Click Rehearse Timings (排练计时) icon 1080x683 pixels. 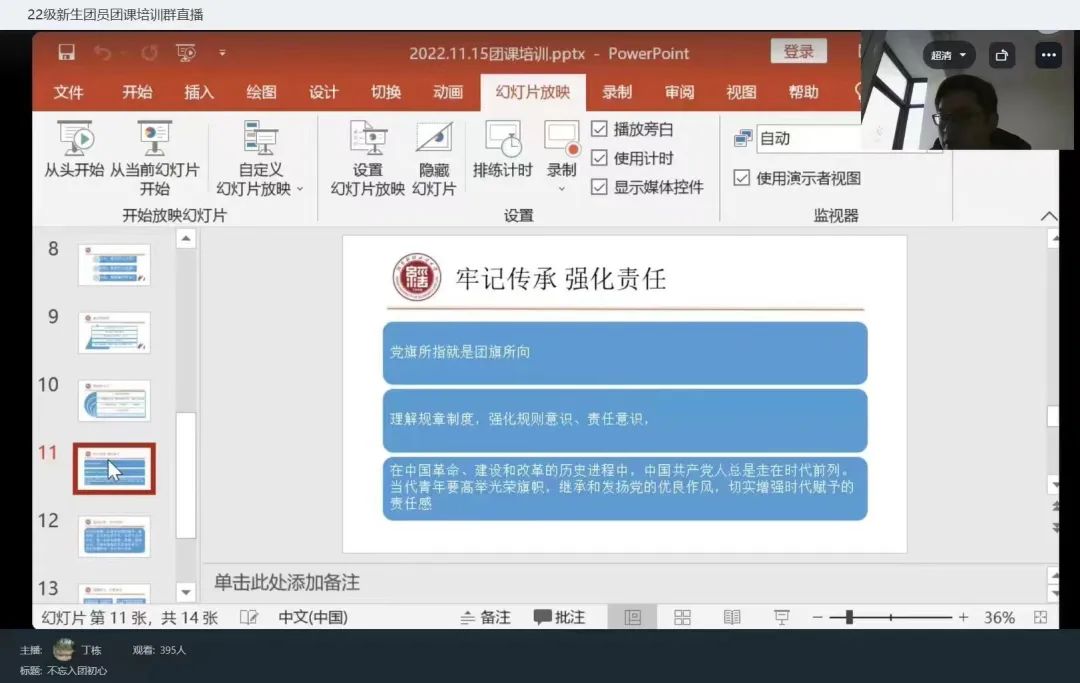(503, 140)
